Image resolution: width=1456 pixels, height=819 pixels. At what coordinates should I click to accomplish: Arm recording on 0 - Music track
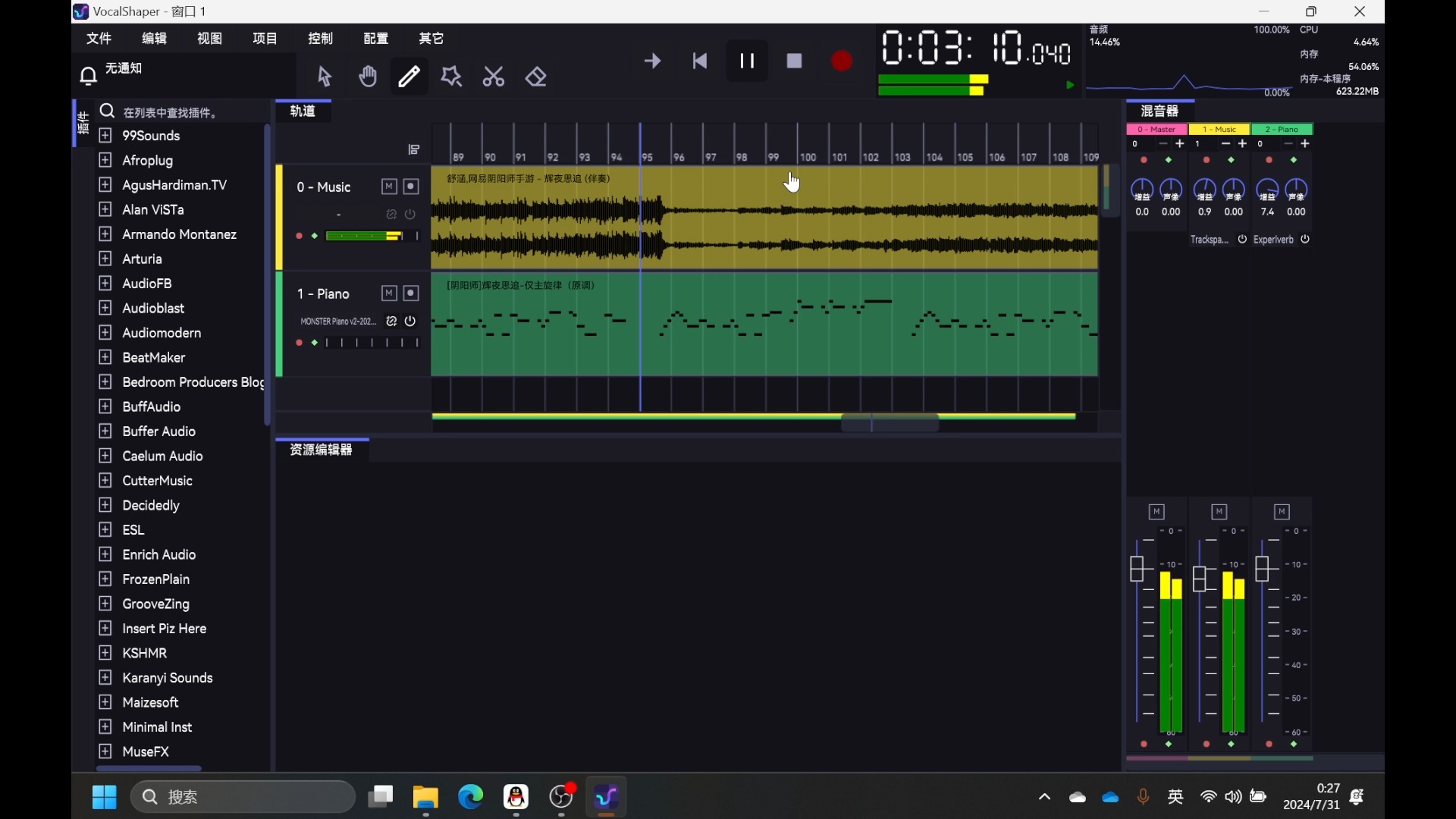pos(411,187)
